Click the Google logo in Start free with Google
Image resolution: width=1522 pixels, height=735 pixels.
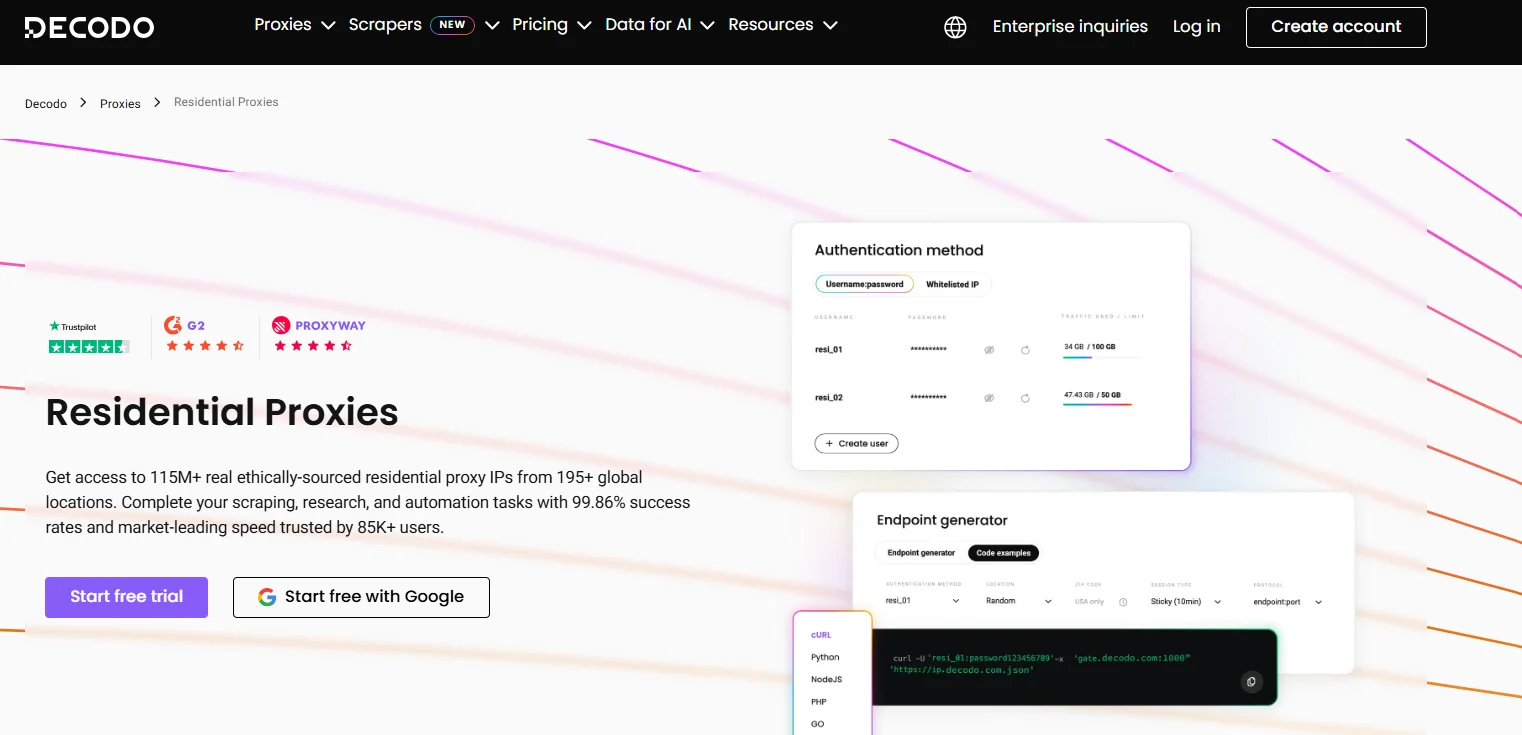267,597
